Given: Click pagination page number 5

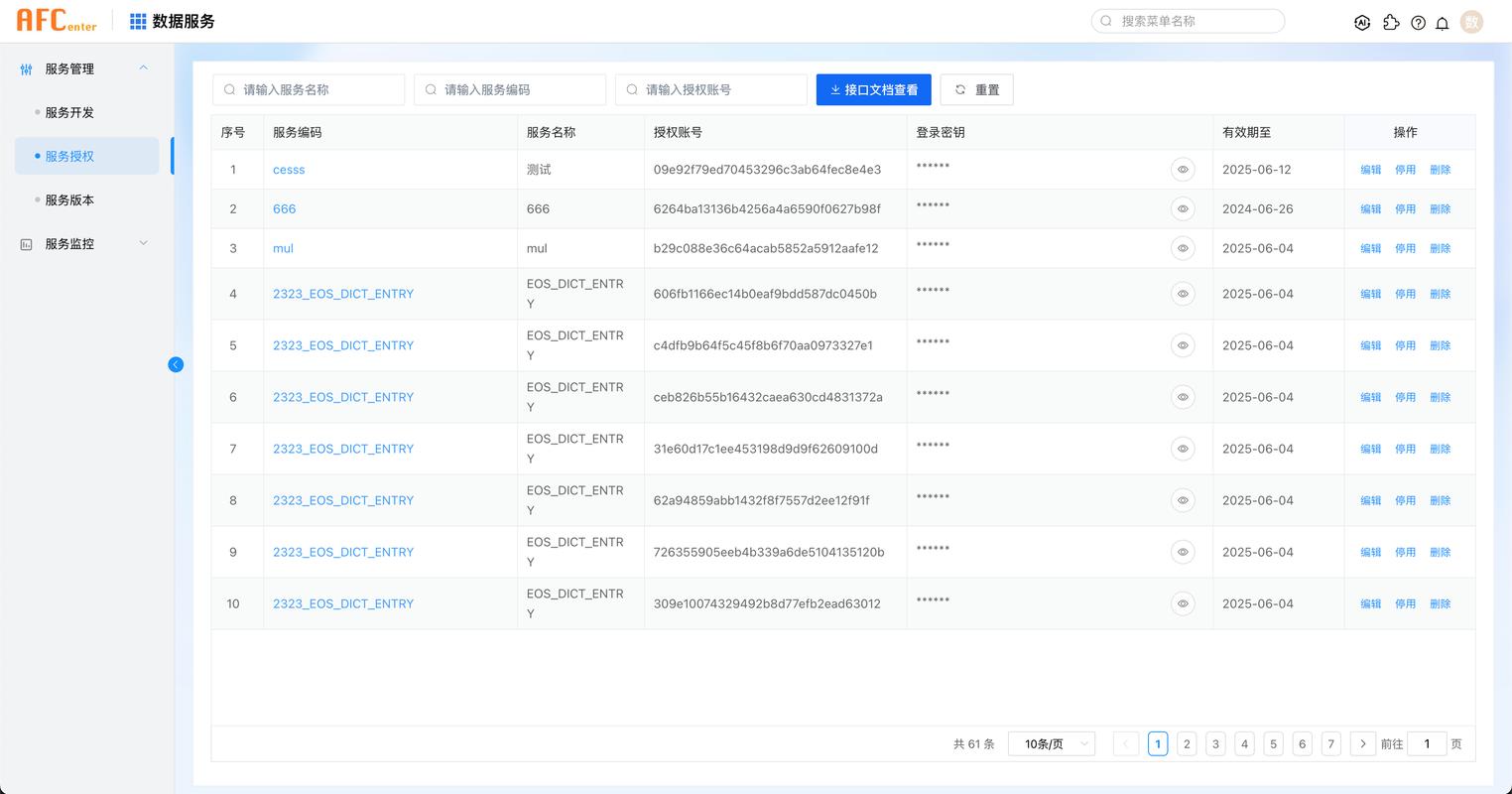Looking at the screenshot, I should 1273,742.
